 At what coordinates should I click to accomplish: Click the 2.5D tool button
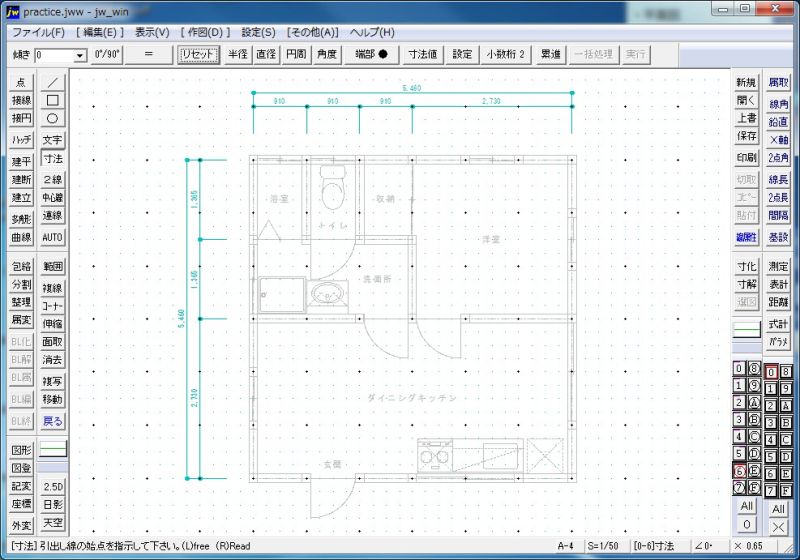[x=53, y=487]
